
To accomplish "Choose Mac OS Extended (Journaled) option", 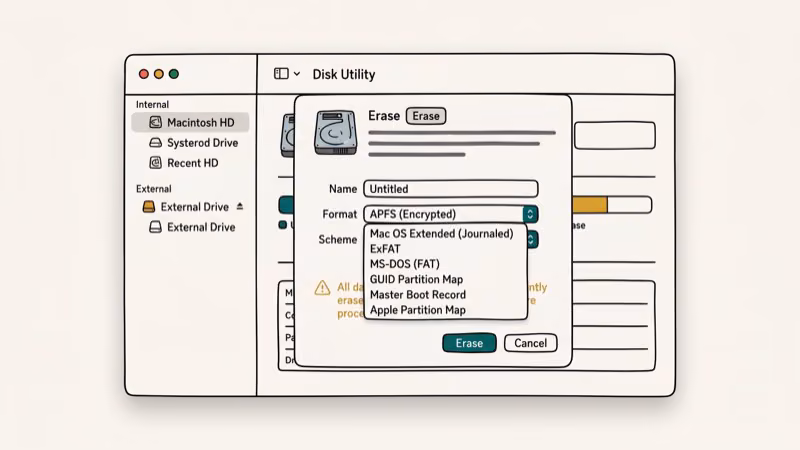I will [441, 234].
